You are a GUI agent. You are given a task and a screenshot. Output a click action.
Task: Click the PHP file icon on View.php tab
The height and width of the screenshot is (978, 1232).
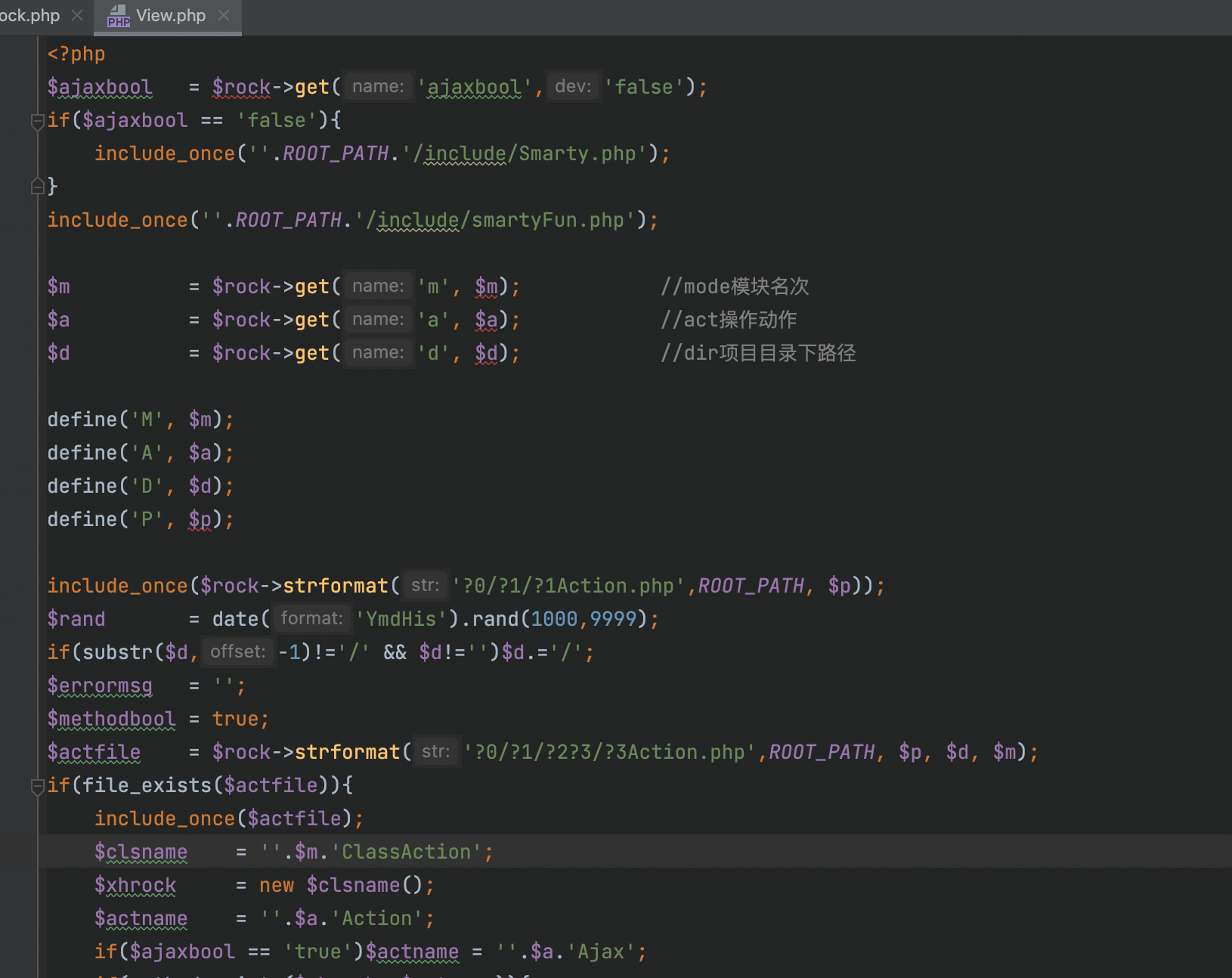pyautogui.click(x=118, y=16)
